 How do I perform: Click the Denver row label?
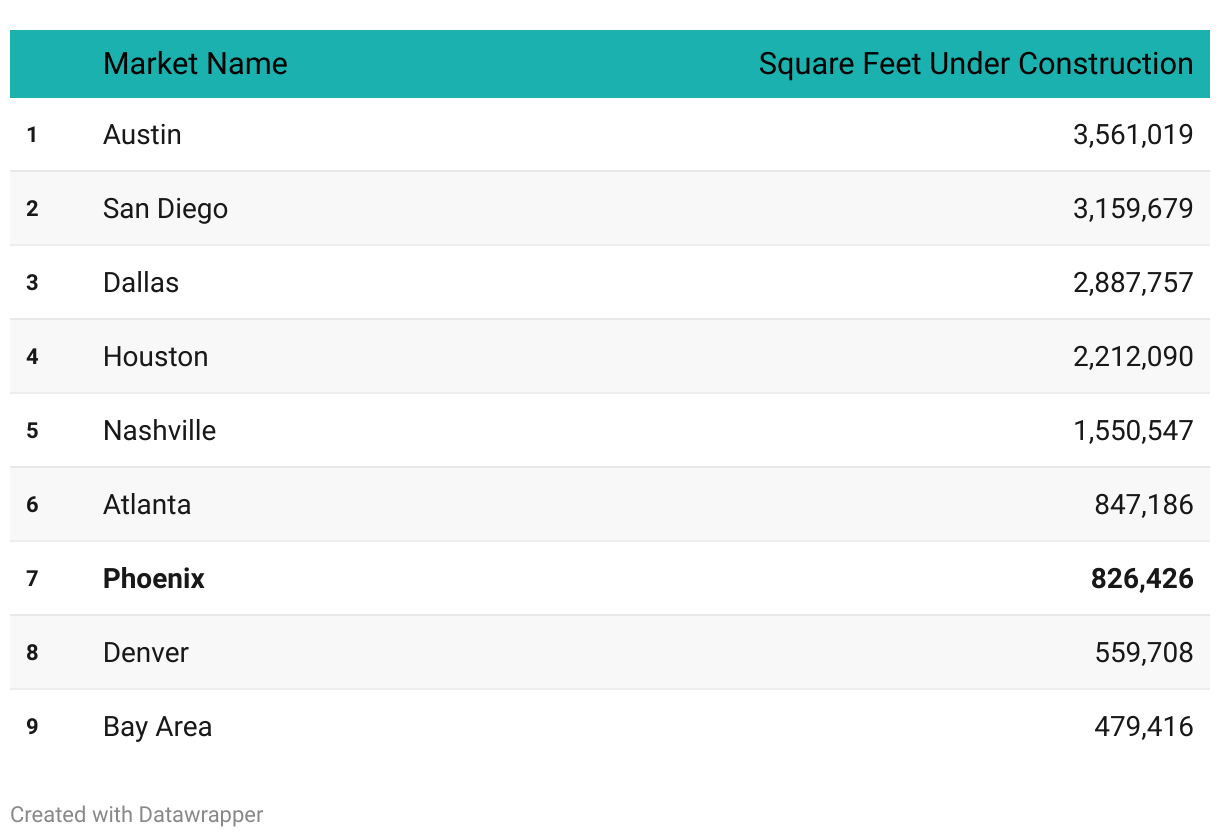pyautogui.click(x=146, y=653)
